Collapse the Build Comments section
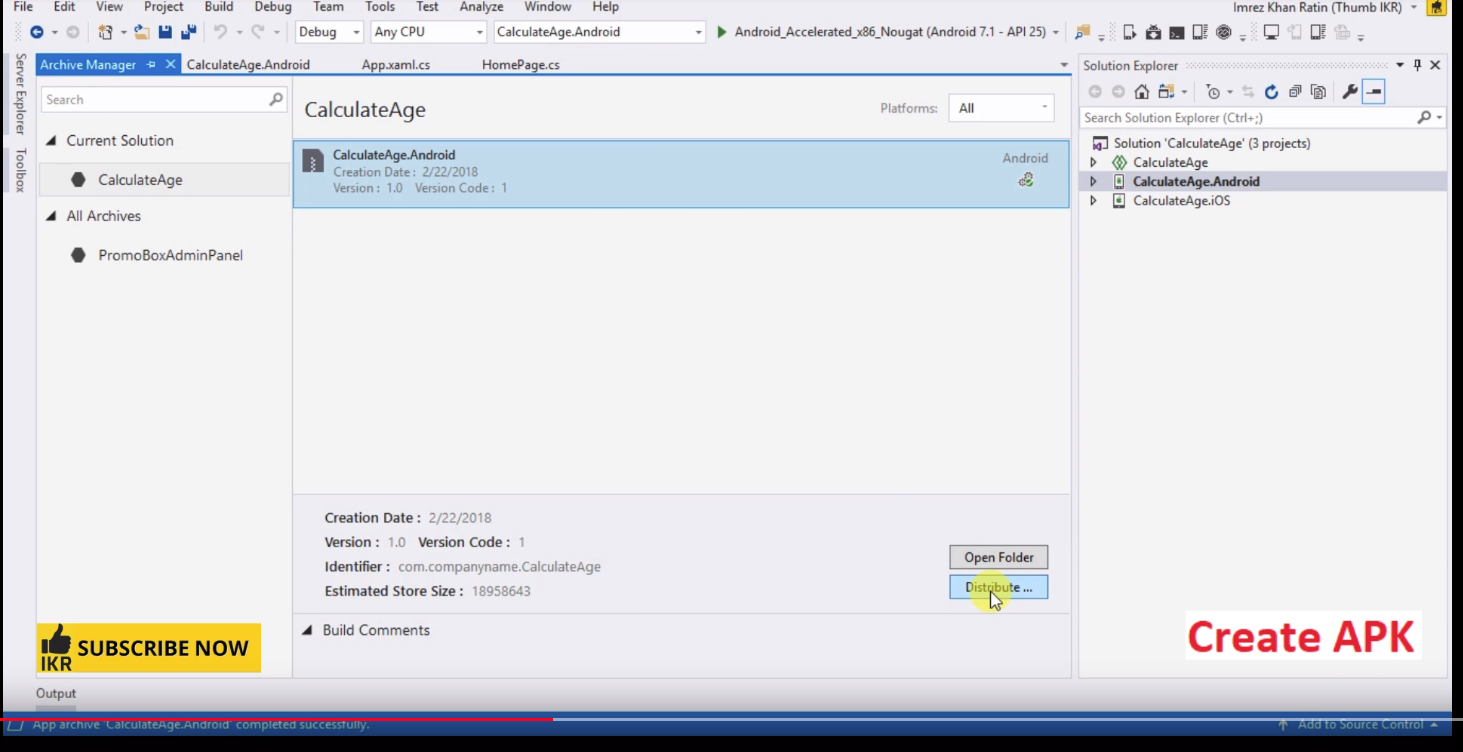The image size is (1463, 752). [x=307, y=630]
